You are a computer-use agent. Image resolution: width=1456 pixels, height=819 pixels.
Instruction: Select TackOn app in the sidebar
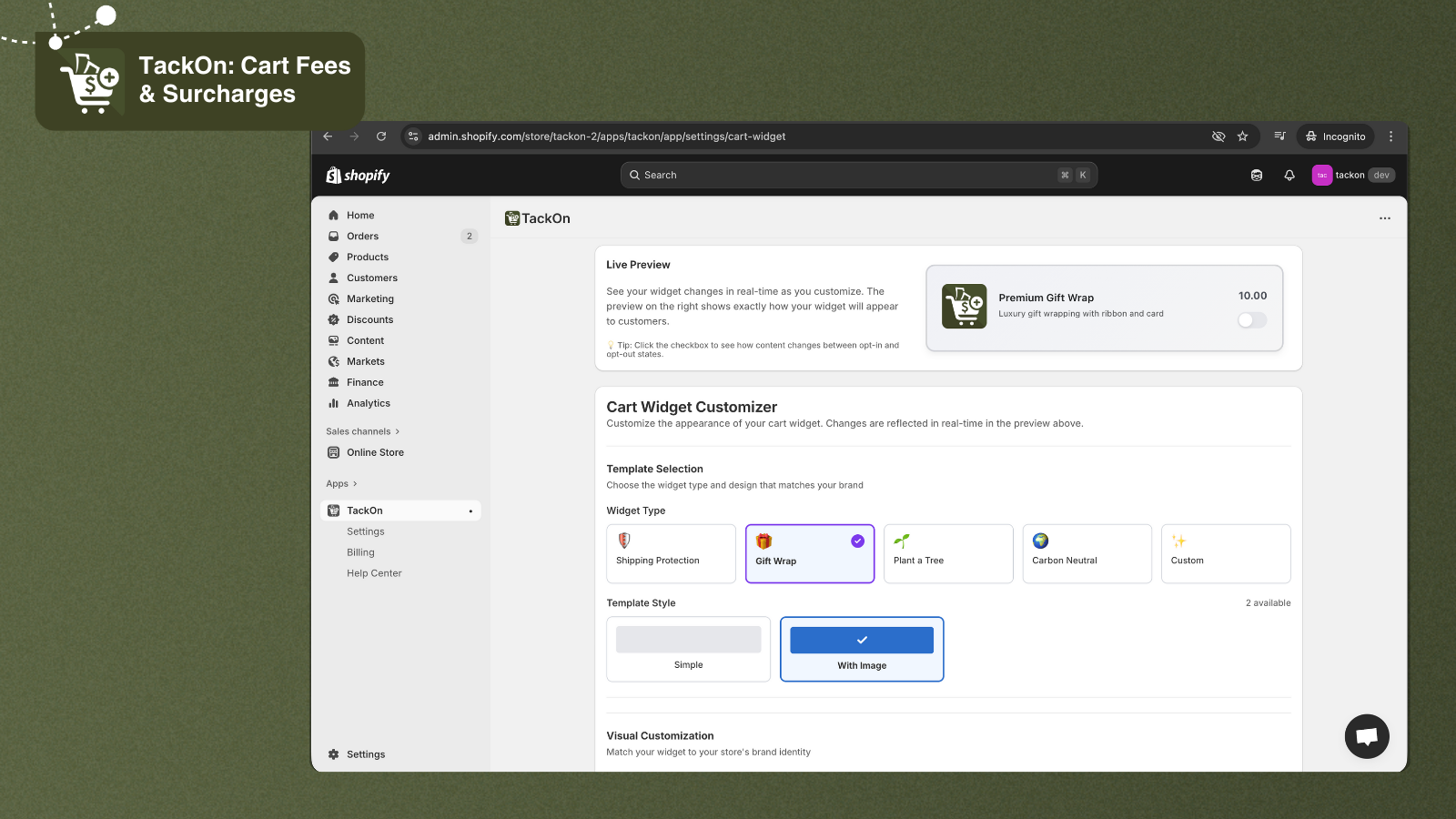pyautogui.click(x=401, y=511)
